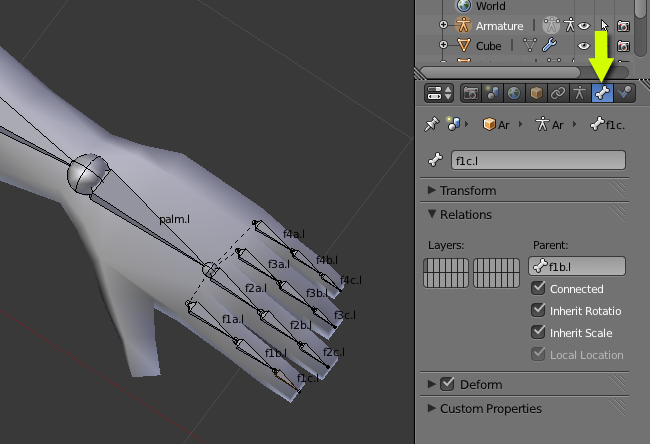The image size is (650, 444).
Task: Expand the Armature tree row
Action: click(443, 25)
